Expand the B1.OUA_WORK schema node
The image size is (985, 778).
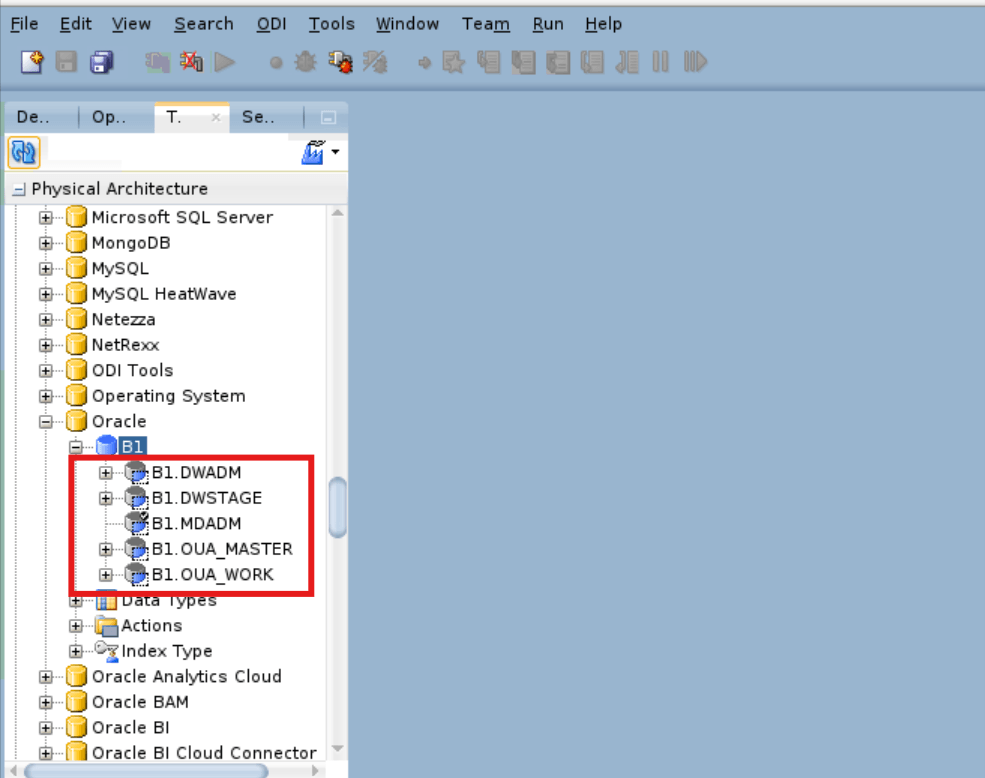(x=106, y=575)
